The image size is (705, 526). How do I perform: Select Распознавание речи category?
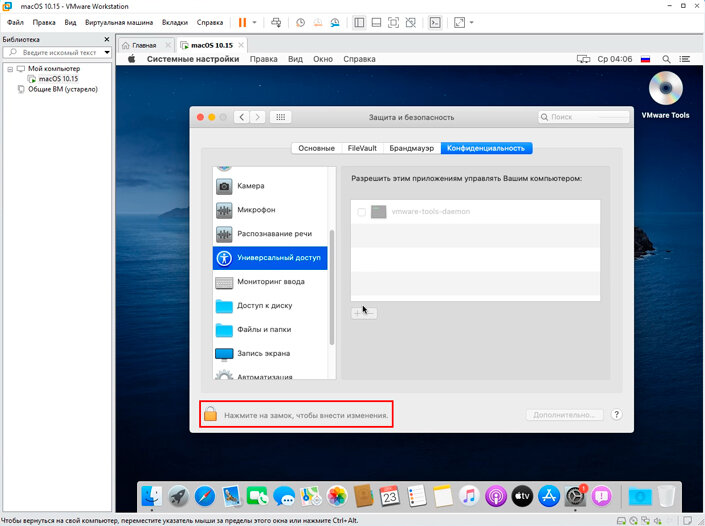point(270,234)
